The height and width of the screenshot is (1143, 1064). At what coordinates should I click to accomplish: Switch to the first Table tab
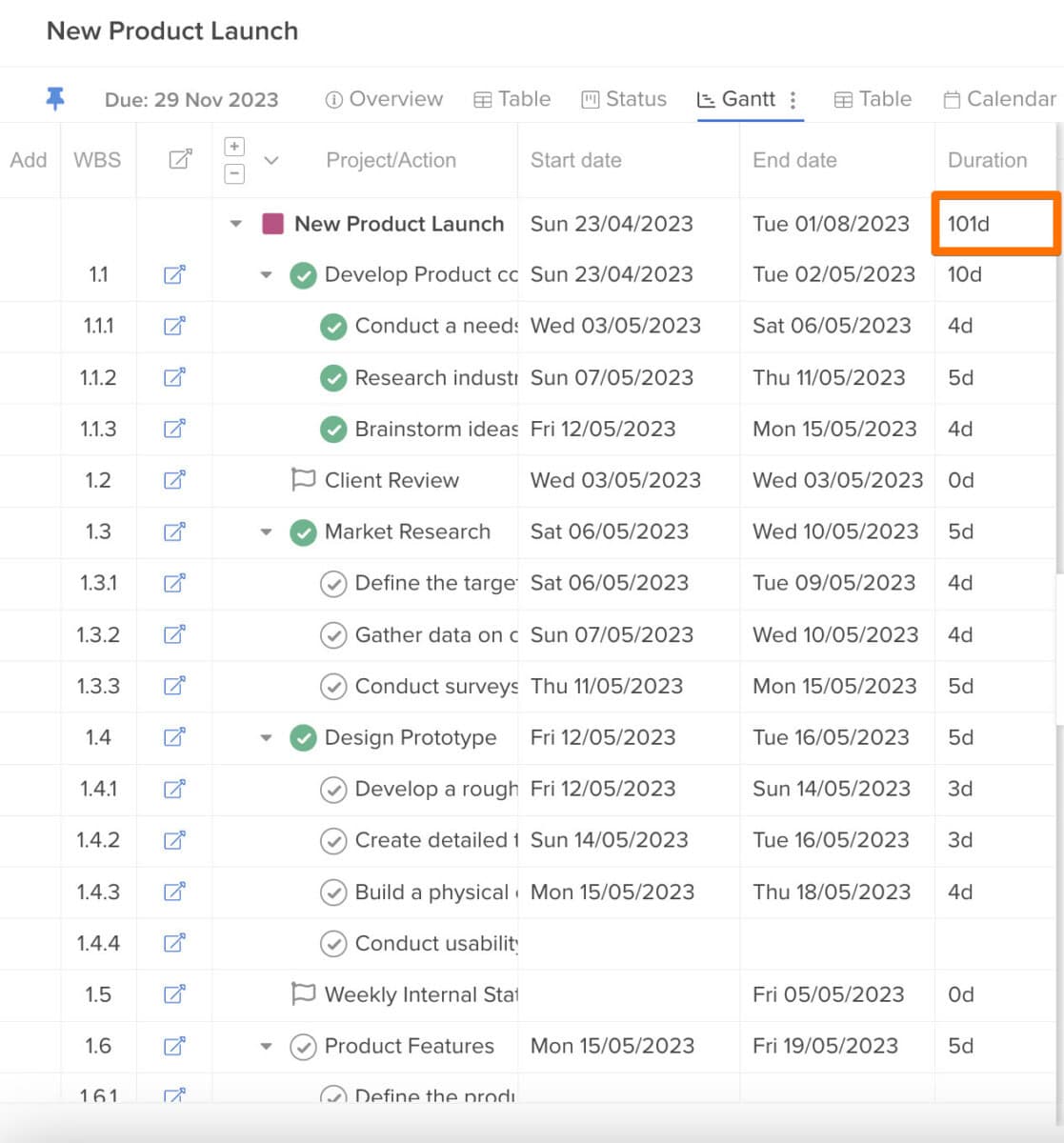tap(512, 99)
